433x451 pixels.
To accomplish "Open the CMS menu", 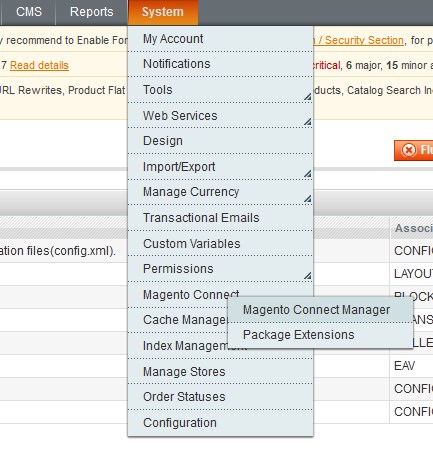I will 29,12.
